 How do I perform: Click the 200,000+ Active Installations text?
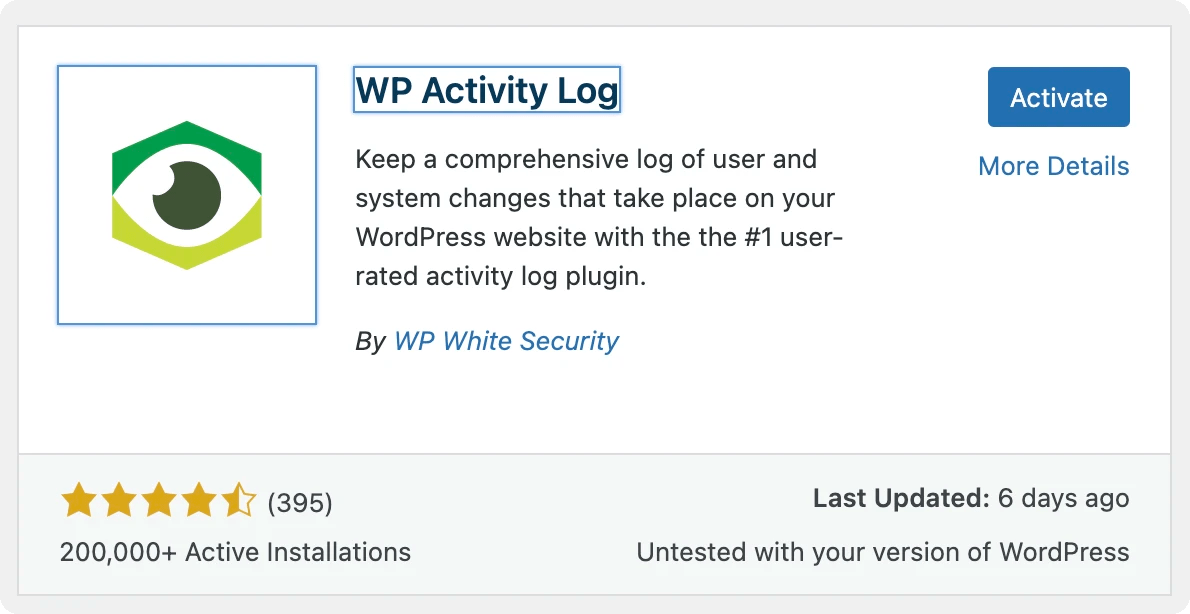235,552
